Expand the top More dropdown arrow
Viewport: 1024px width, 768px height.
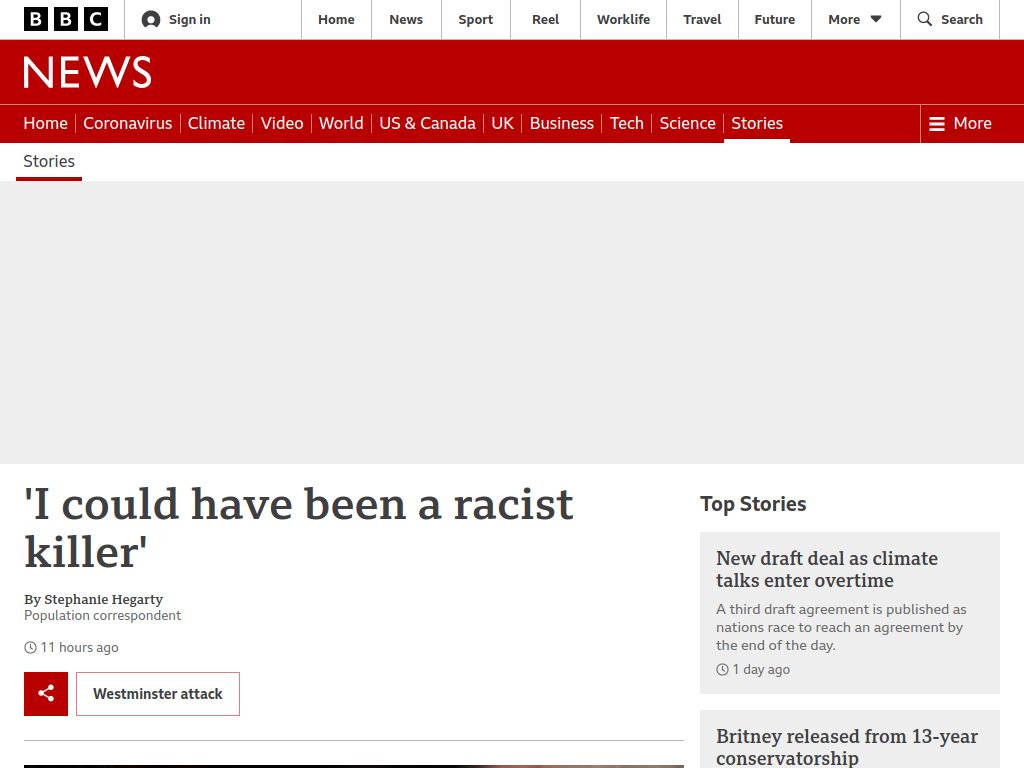point(876,20)
